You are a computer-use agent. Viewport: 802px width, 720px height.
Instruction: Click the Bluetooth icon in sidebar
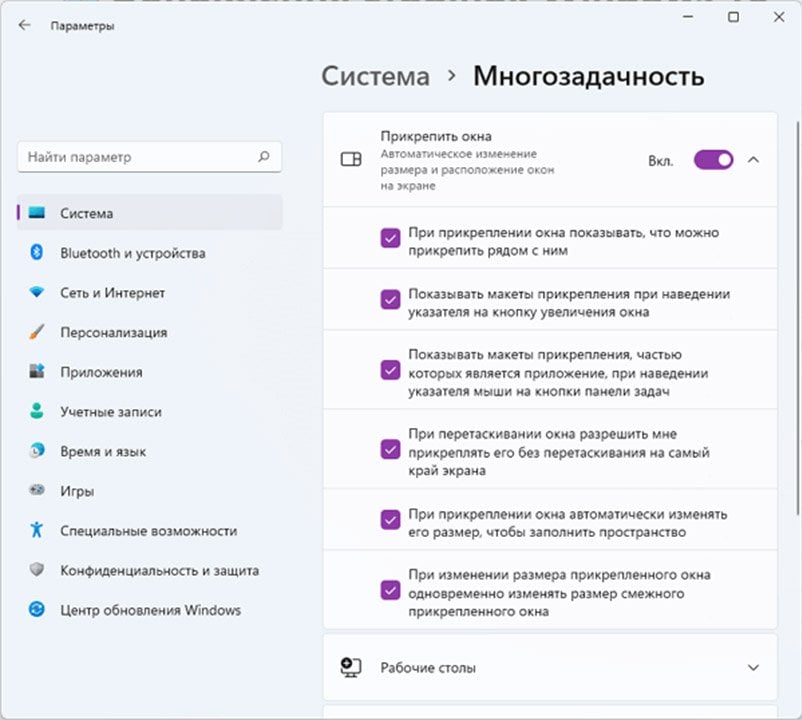pyautogui.click(x=36, y=253)
